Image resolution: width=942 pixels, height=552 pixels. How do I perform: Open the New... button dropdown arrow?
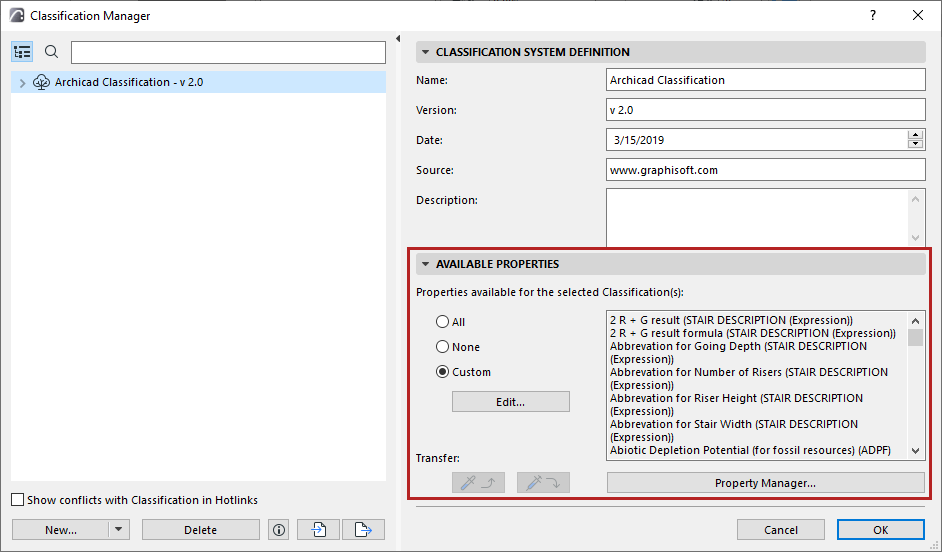click(x=119, y=530)
